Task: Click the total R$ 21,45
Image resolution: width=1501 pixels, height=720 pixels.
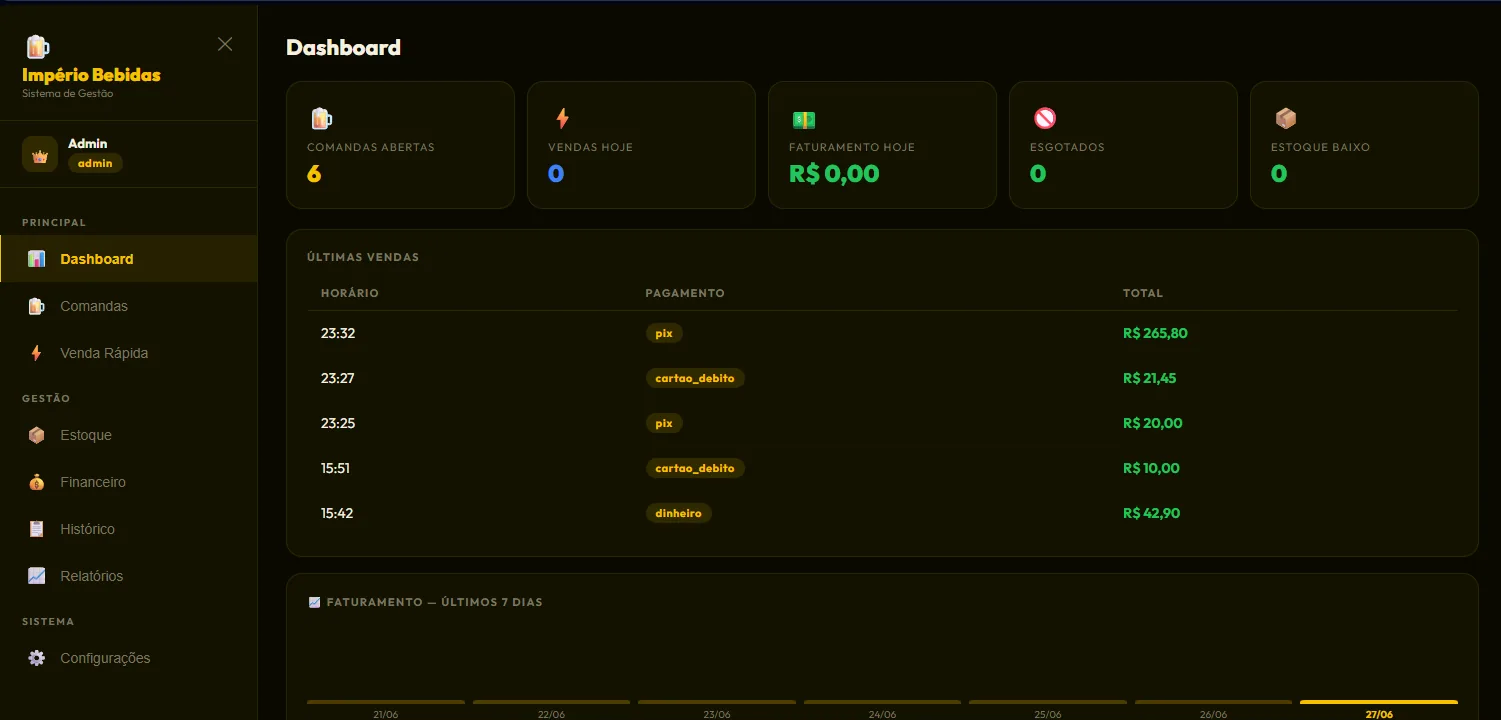Action: click(1150, 378)
